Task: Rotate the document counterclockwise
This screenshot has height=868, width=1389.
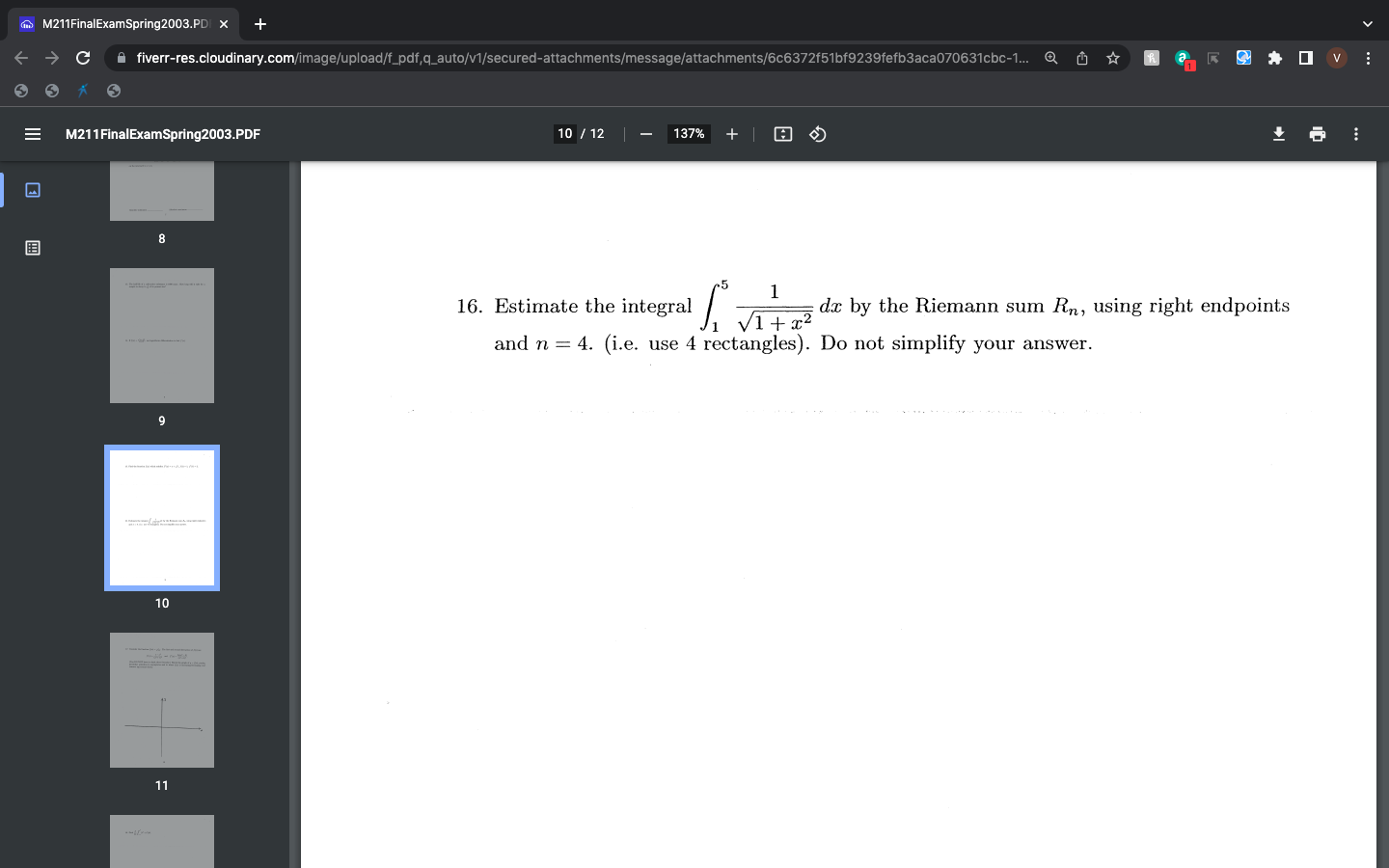Action: [818, 134]
